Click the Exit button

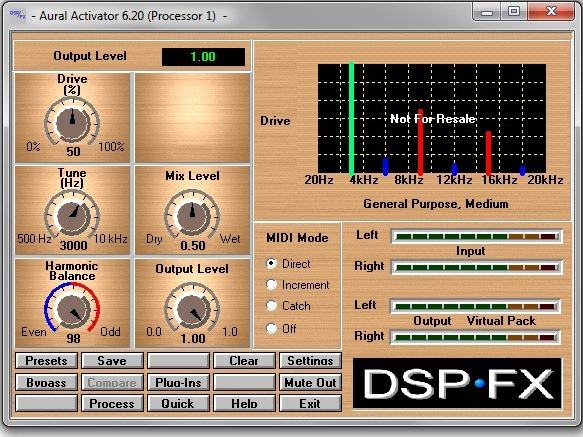click(x=310, y=404)
